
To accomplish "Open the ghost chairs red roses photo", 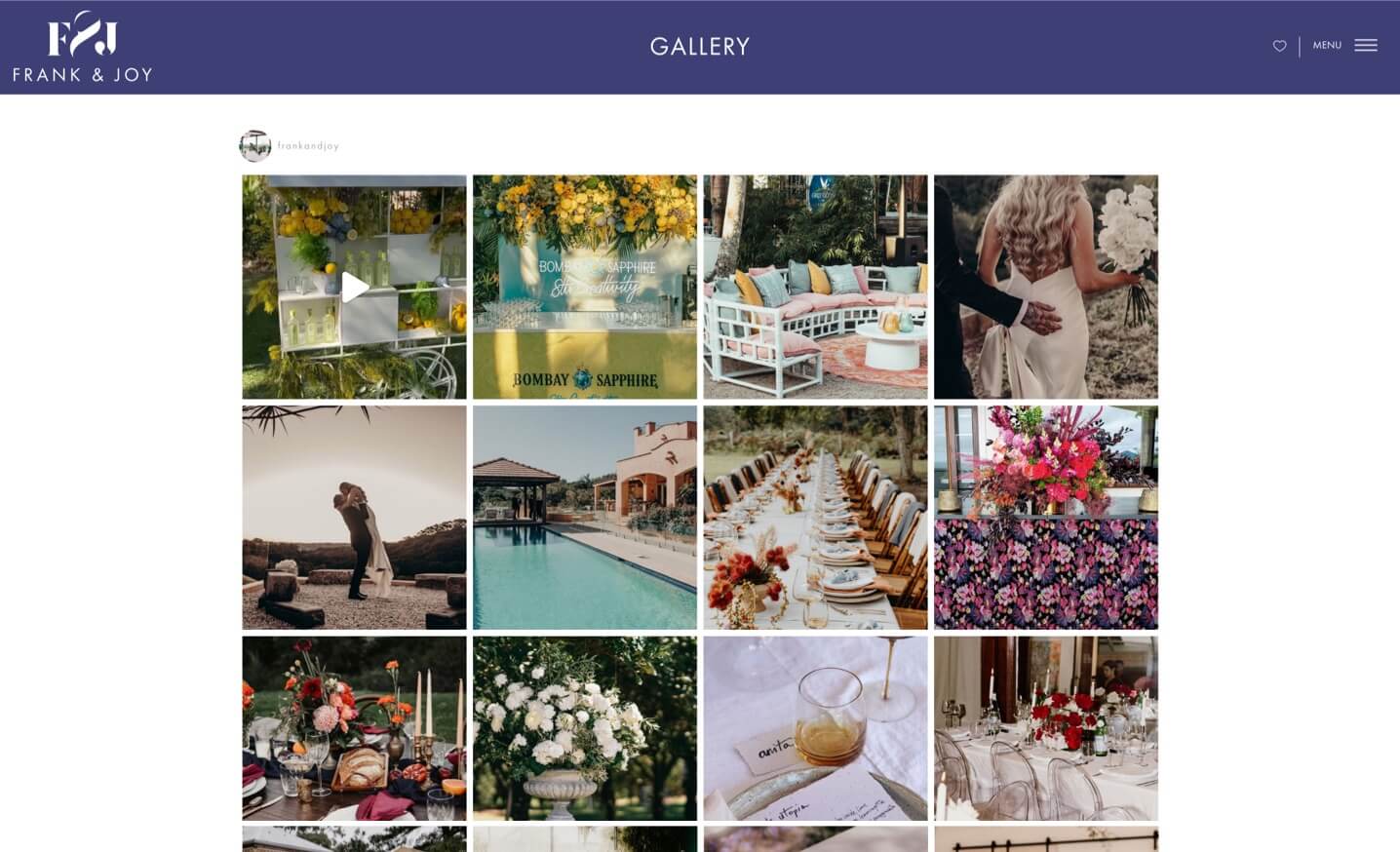I will 1046,728.
